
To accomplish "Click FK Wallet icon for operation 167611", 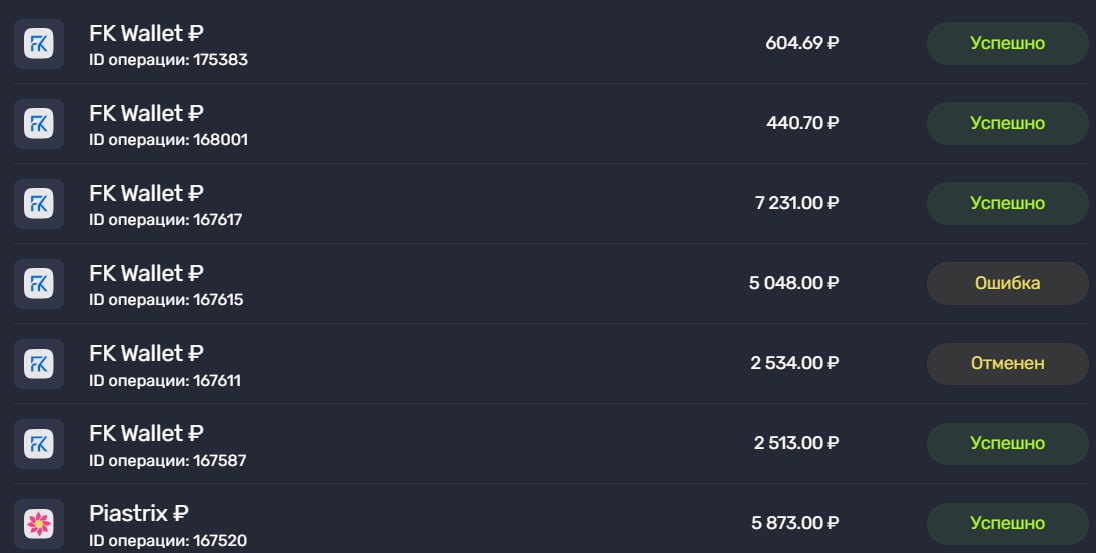I will click(39, 364).
